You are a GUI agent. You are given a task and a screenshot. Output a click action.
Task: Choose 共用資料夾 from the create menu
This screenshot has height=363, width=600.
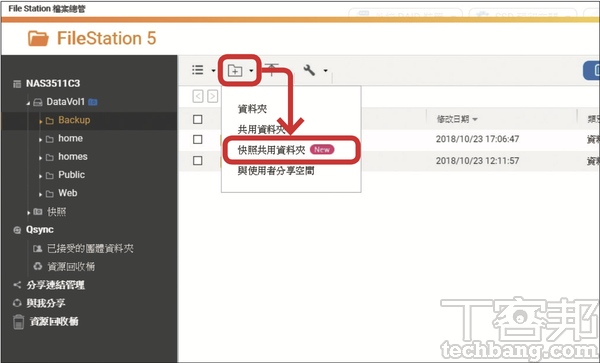pyautogui.click(x=261, y=129)
